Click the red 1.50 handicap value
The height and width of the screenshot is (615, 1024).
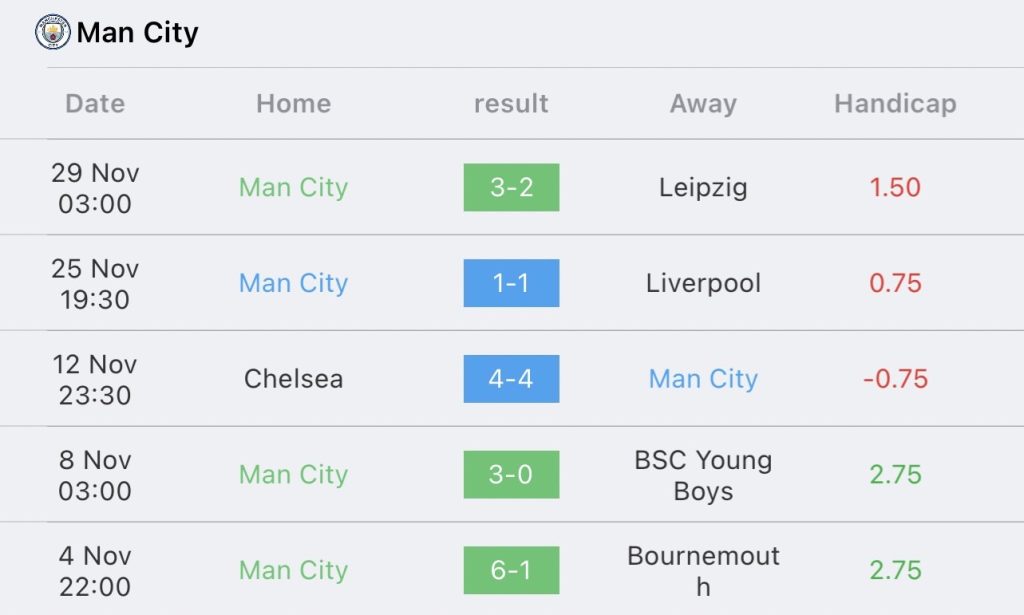pyautogui.click(x=895, y=187)
